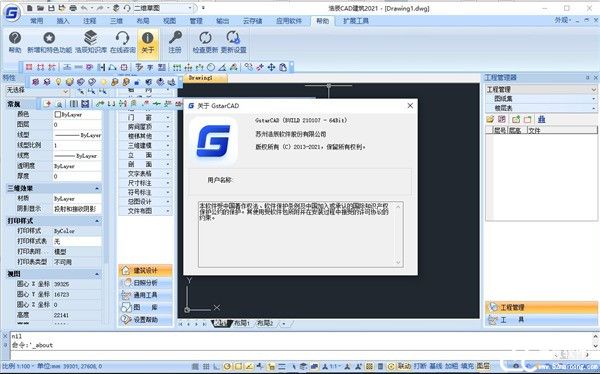Click the 工程管理 bottom panel button

(541, 307)
